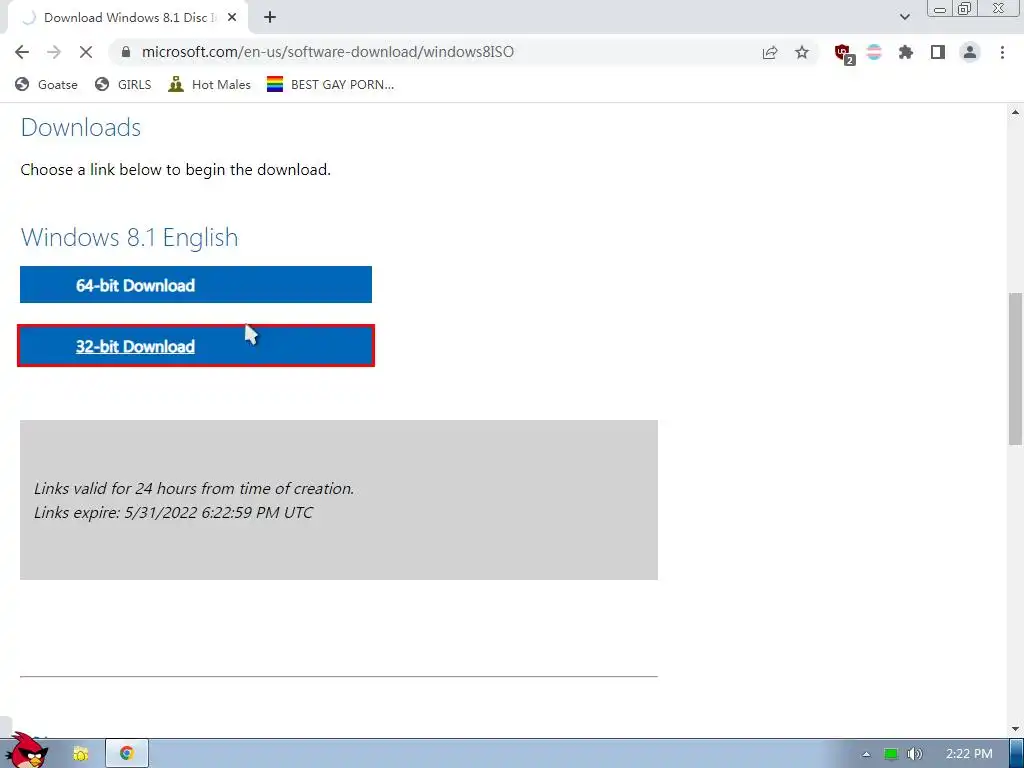The image size is (1024, 768).
Task: Open the uBlock Origin extension
Action: coord(844,53)
